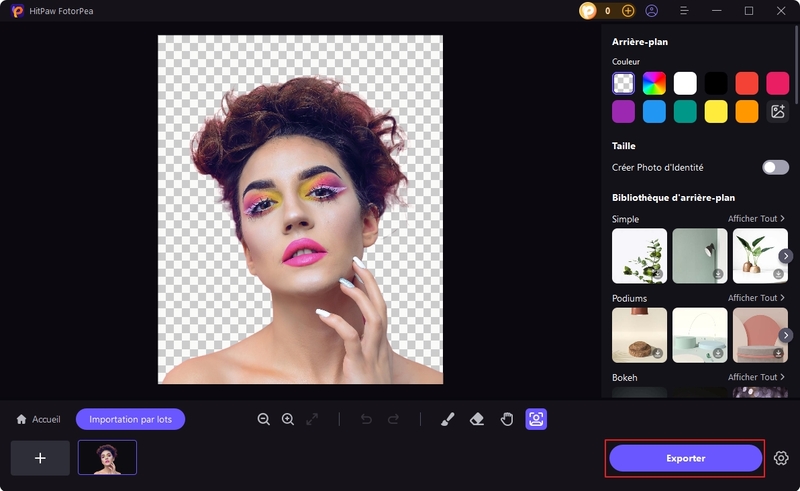Zoom in on the canvas
Viewport: 800px width, 491px height.
(x=288, y=419)
